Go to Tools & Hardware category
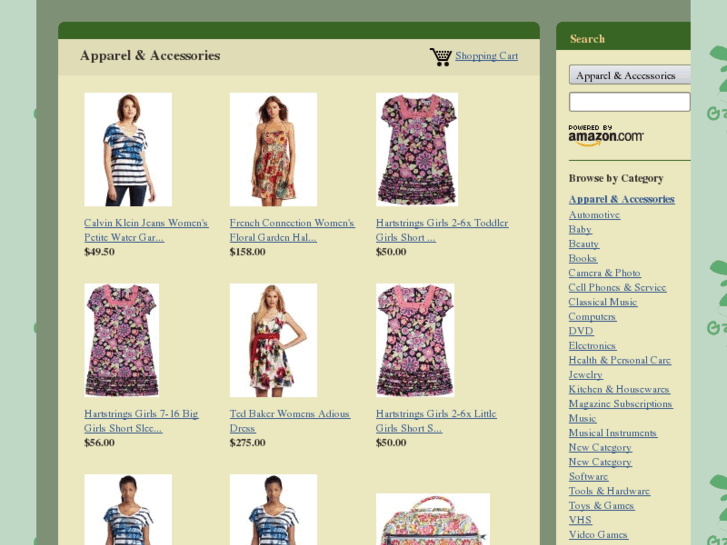The width and height of the screenshot is (727, 545). tap(609, 491)
